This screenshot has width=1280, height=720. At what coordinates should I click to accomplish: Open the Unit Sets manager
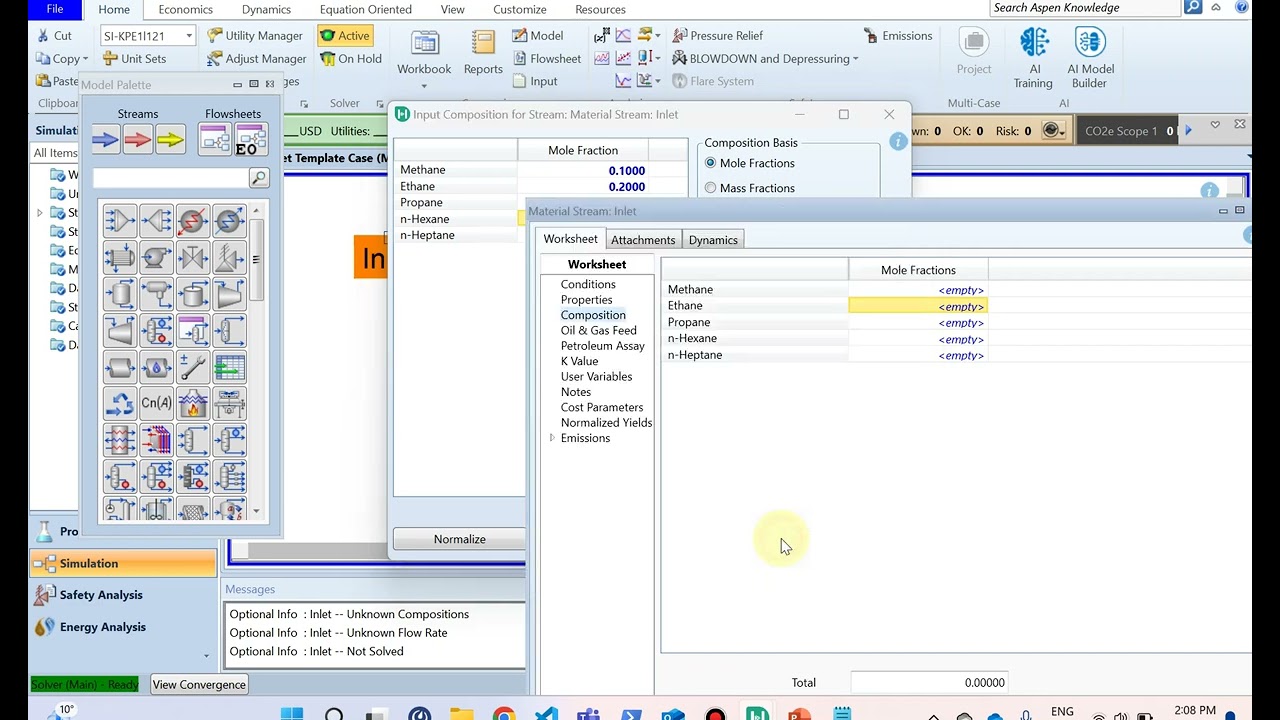pos(133,59)
